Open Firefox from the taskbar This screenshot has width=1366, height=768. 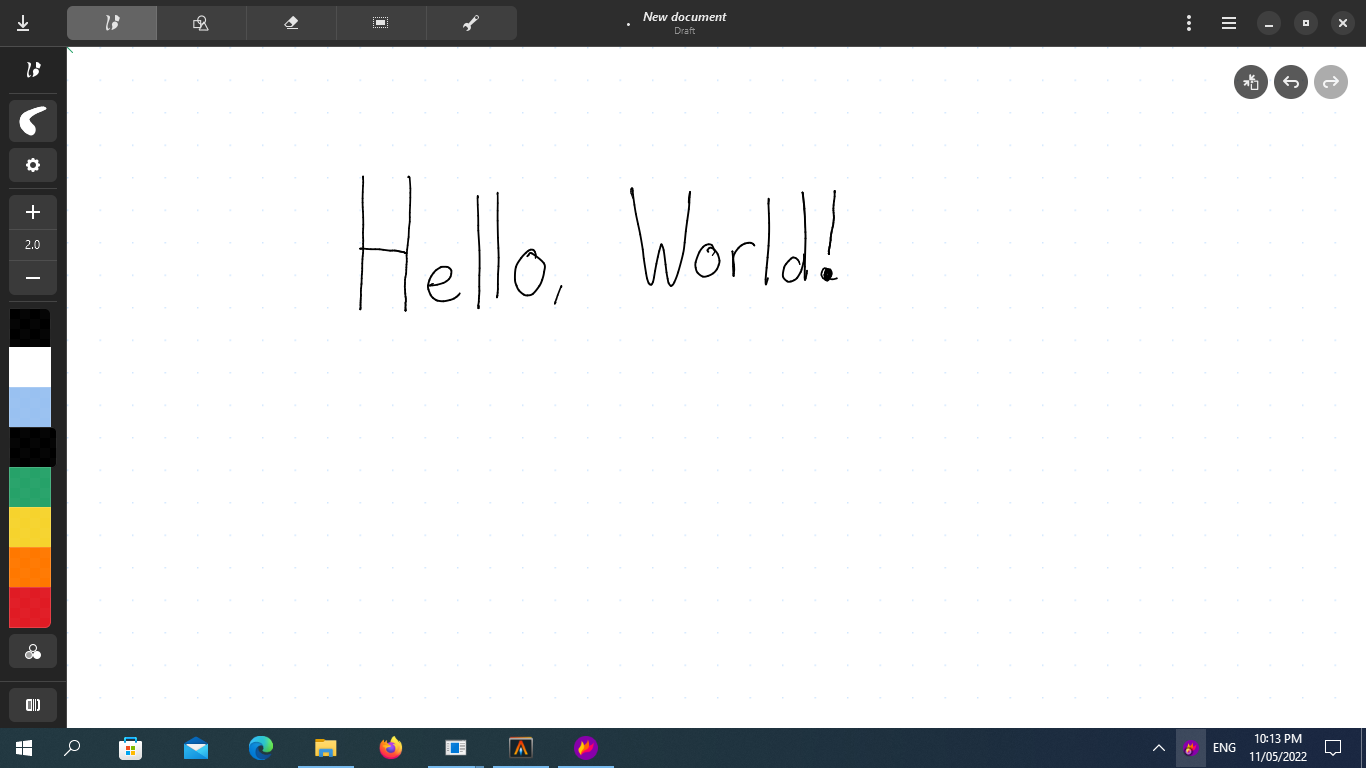391,748
